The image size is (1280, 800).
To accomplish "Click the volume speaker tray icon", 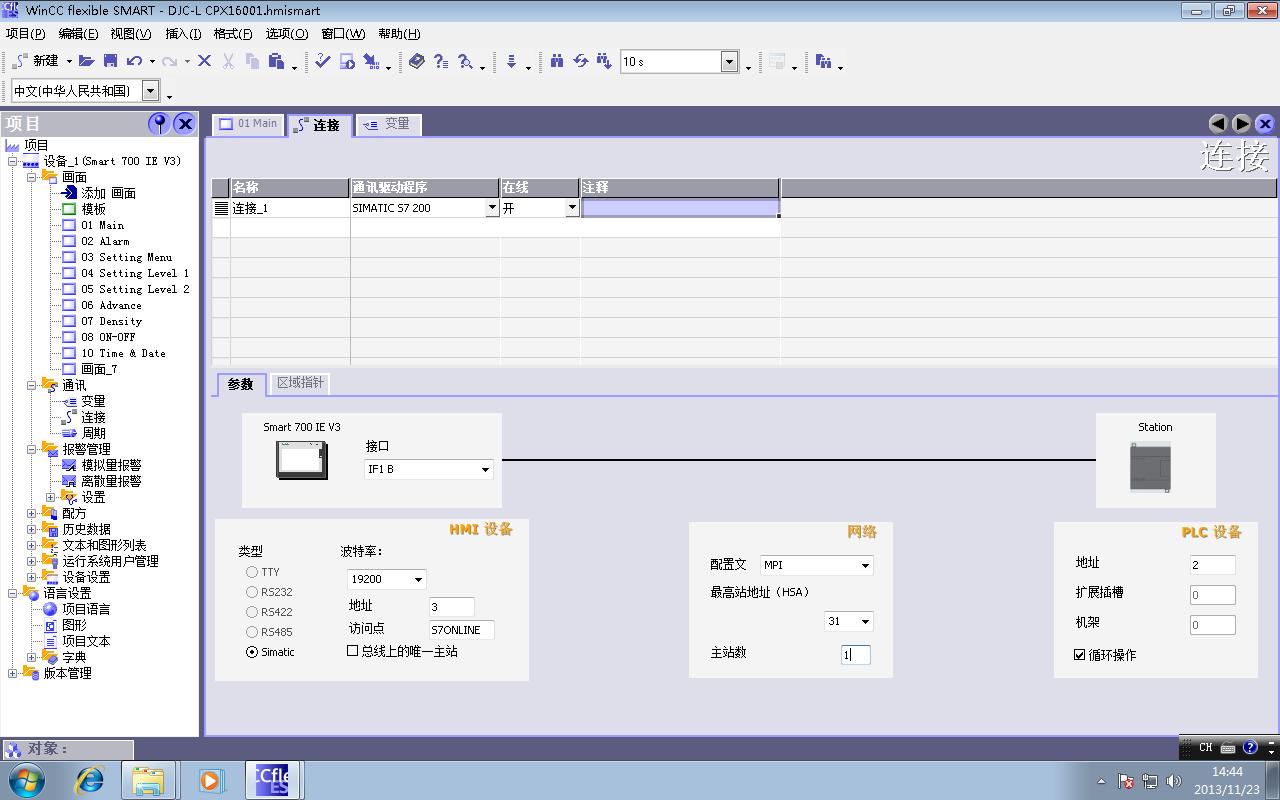I will [x=1174, y=781].
